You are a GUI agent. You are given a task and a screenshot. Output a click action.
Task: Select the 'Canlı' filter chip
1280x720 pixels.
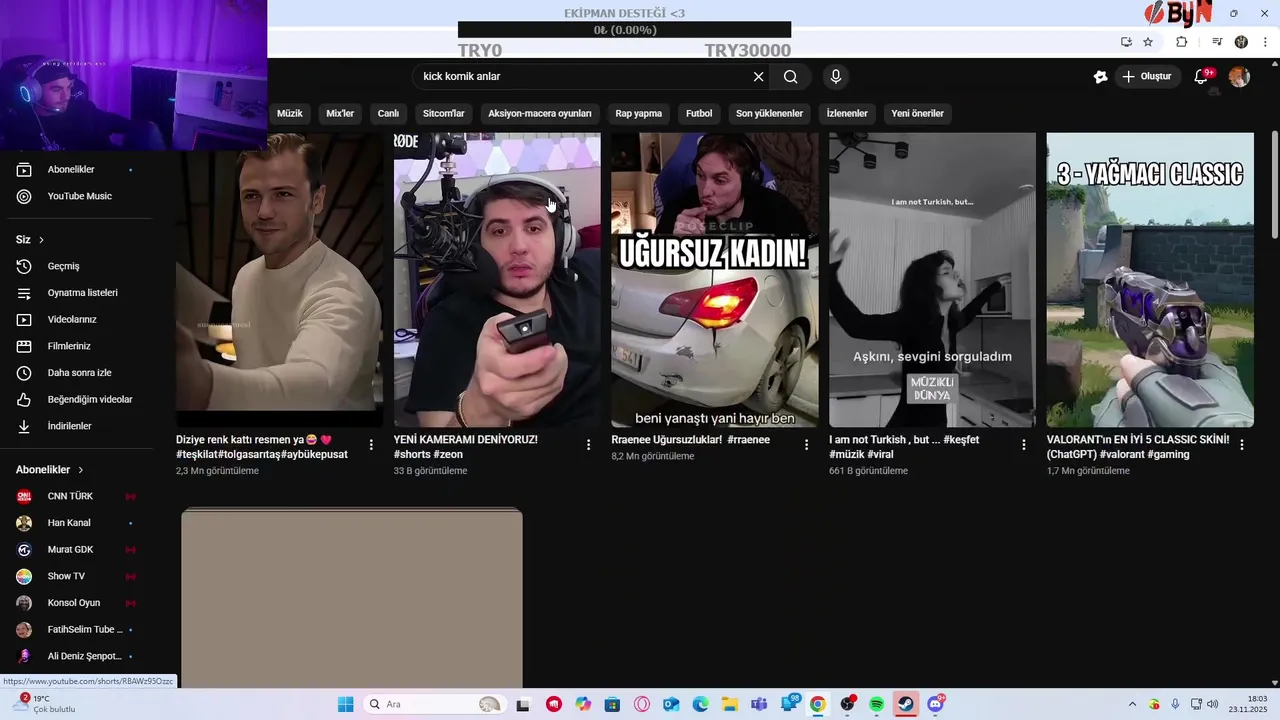(388, 113)
